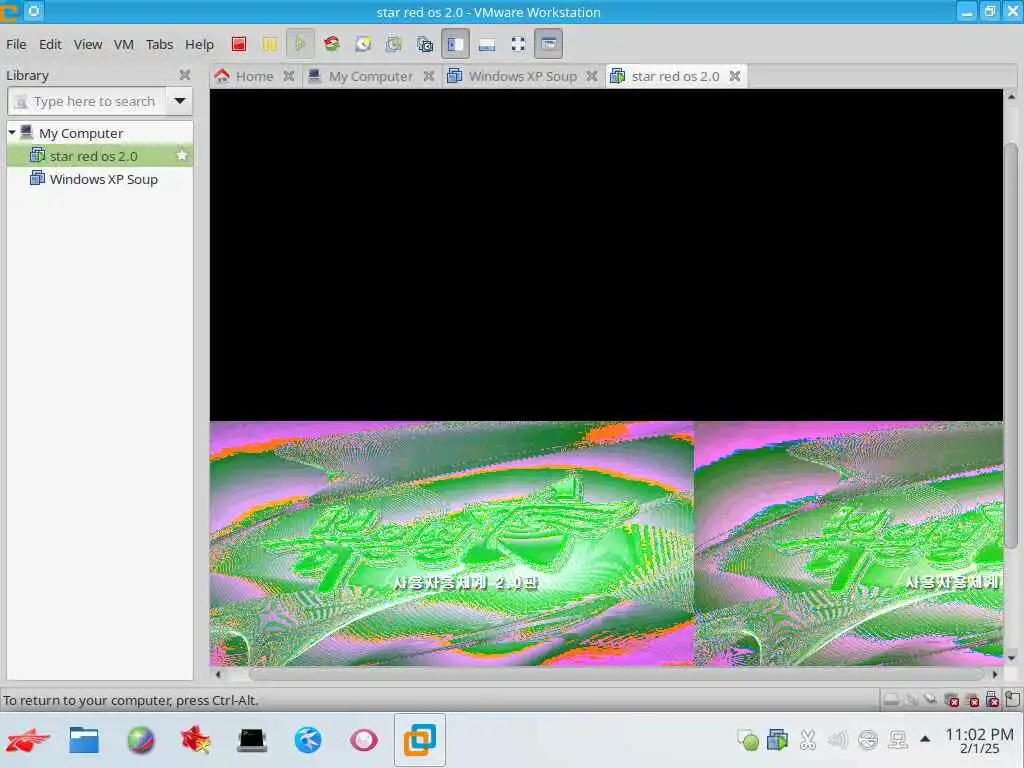Click the Take Snapshot clock icon
Image resolution: width=1024 pixels, height=768 pixels.
[x=363, y=44]
